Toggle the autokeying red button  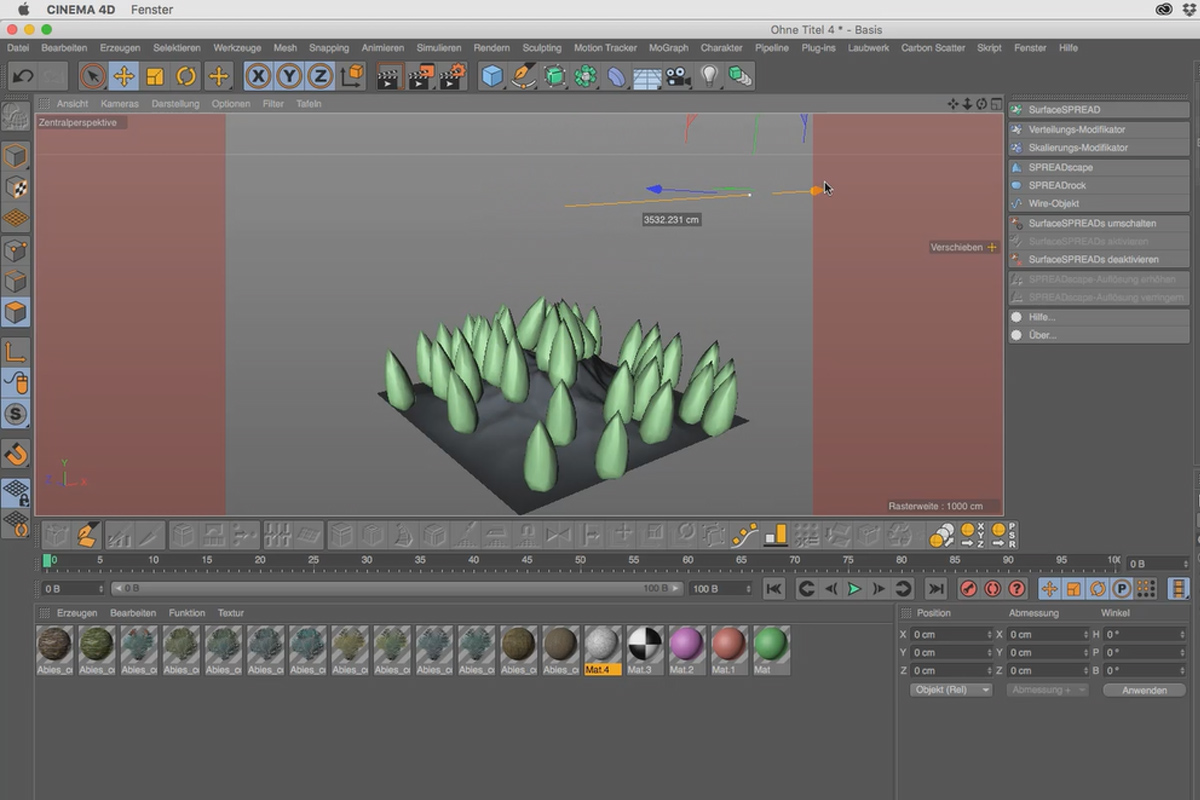point(992,589)
